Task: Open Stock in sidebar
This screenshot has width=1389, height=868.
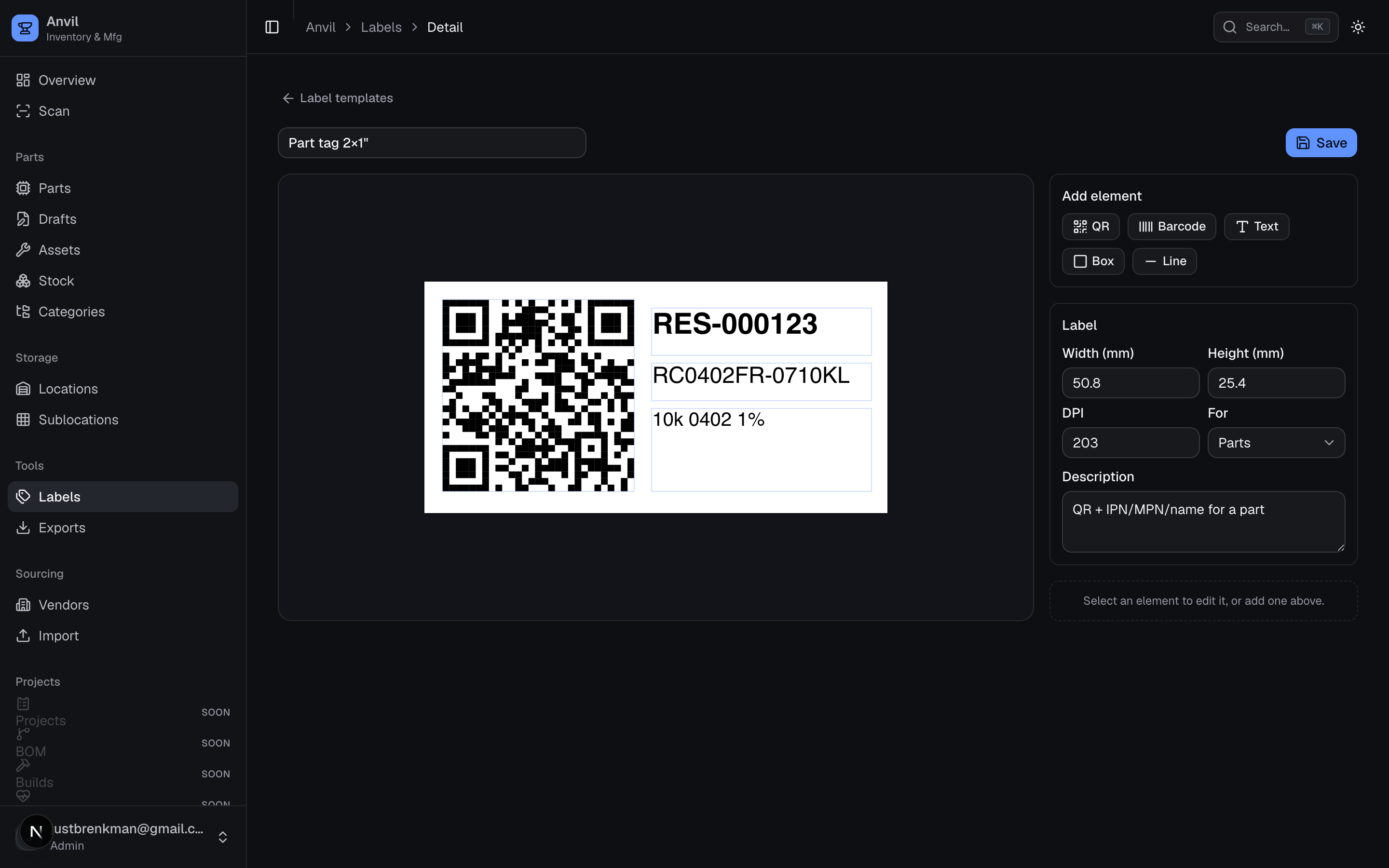Action: 123,281
